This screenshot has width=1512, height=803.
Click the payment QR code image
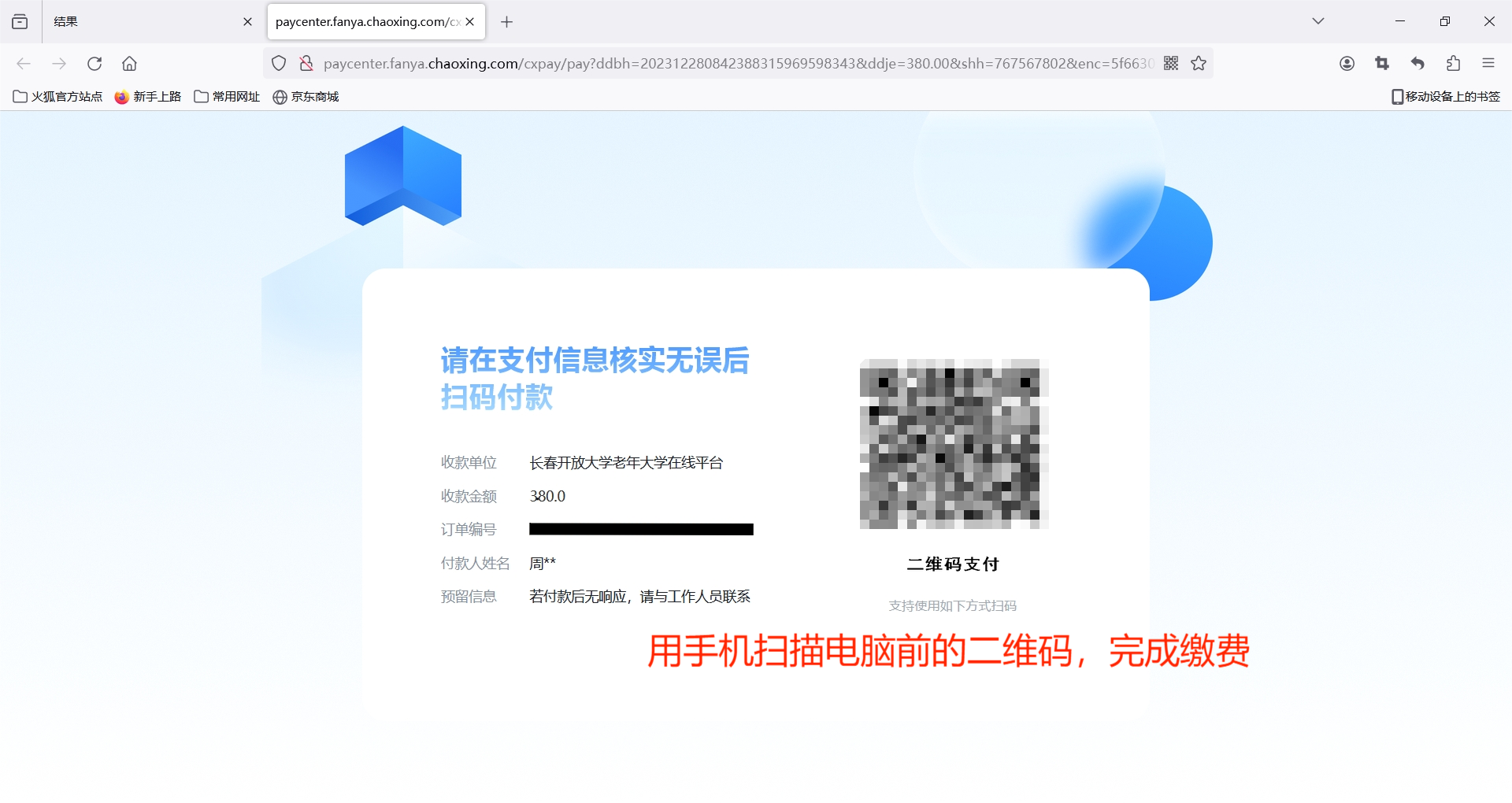coord(954,444)
